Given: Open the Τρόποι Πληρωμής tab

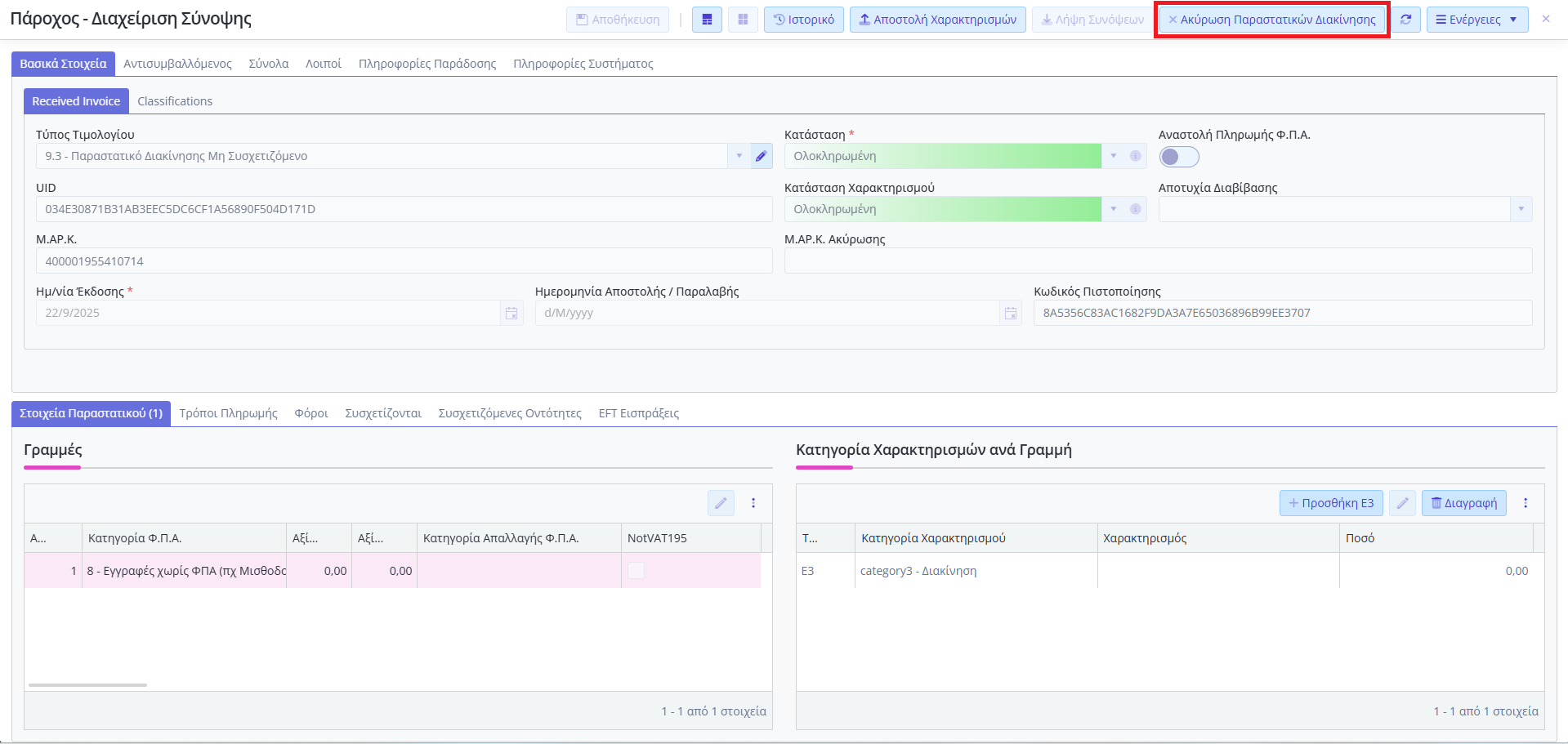Looking at the screenshot, I should pyautogui.click(x=229, y=413).
